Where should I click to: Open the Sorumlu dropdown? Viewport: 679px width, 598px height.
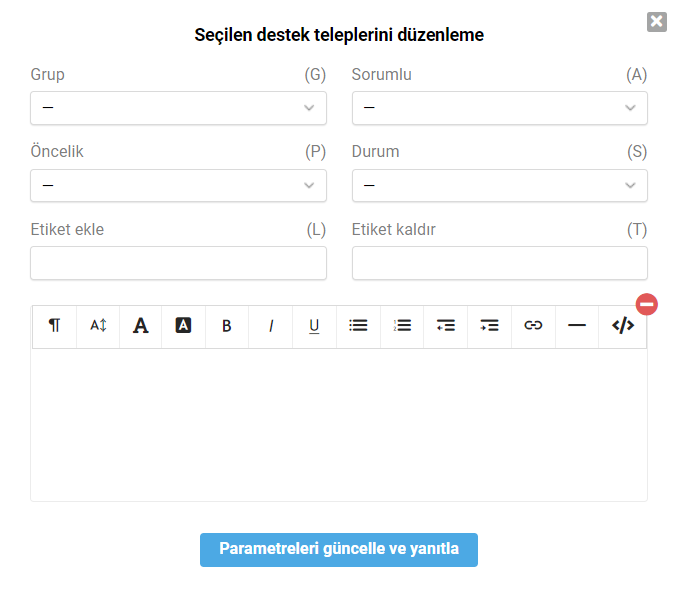pos(500,108)
